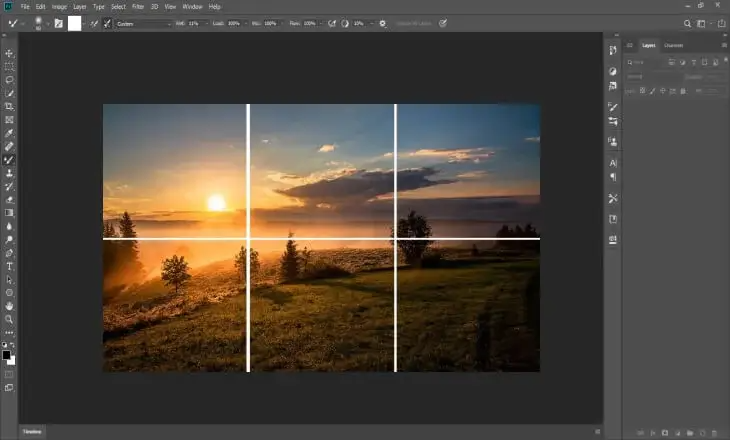This screenshot has height=440, width=730.
Task: Open the white background color picker
Action: tap(12, 361)
